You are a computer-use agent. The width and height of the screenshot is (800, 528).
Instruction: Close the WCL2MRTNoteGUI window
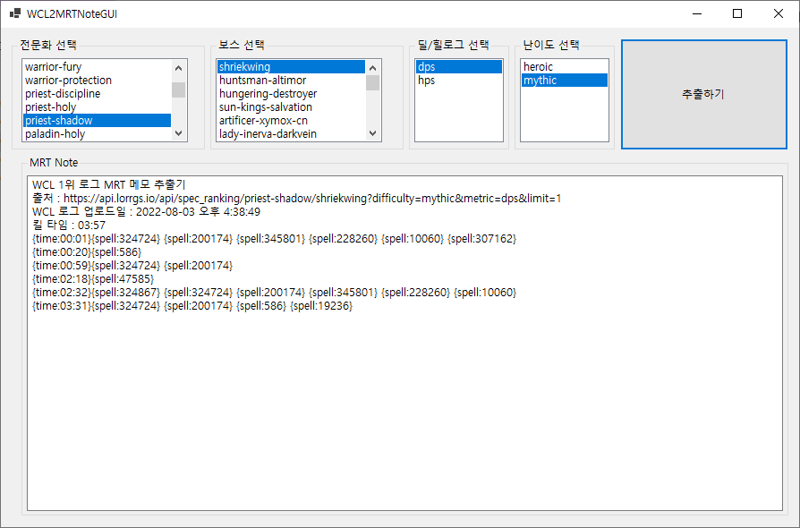point(778,14)
